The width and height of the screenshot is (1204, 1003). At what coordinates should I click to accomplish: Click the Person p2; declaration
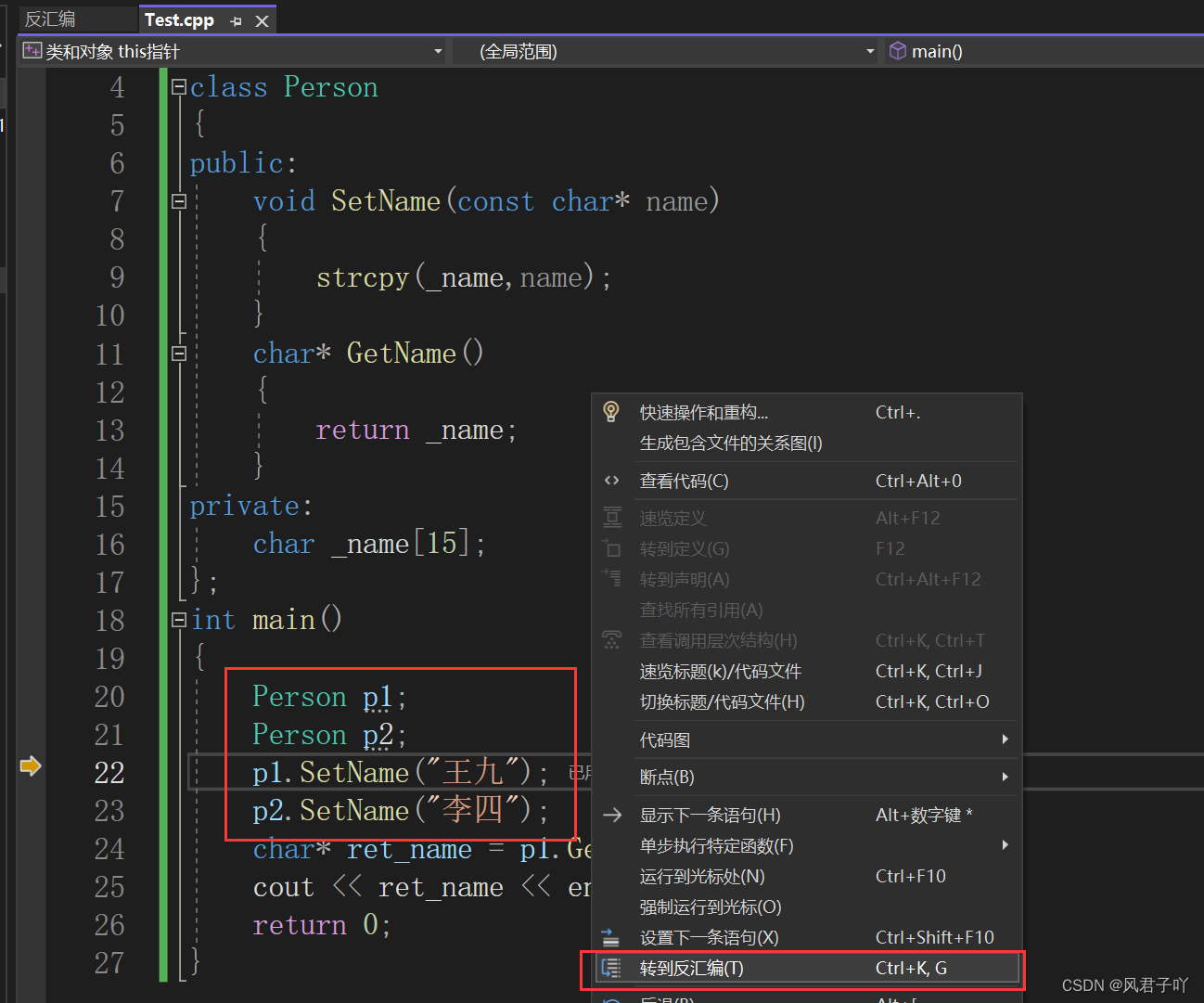[329, 735]
